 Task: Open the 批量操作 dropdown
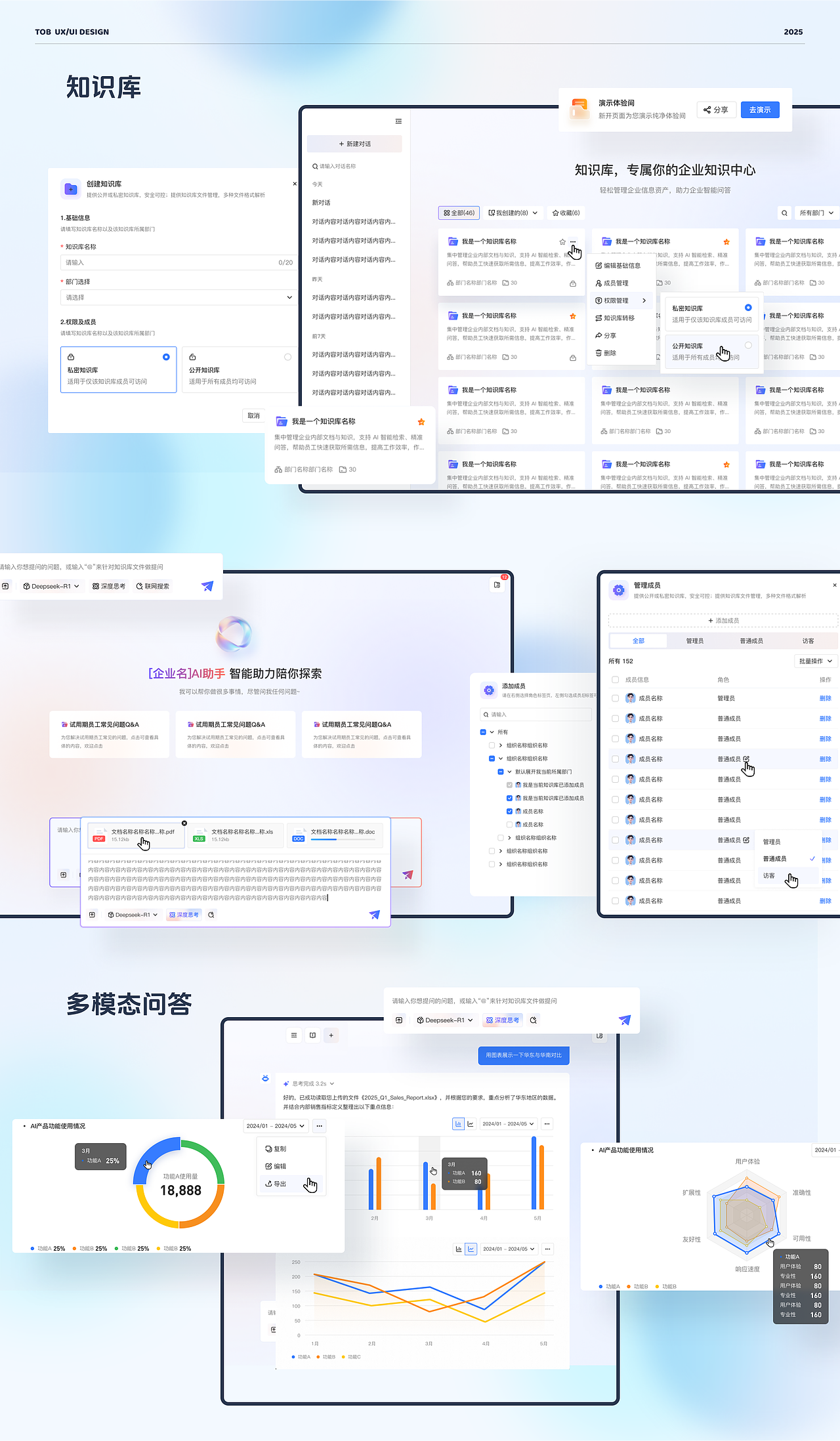pyautogui.click(x=816, y=661)
